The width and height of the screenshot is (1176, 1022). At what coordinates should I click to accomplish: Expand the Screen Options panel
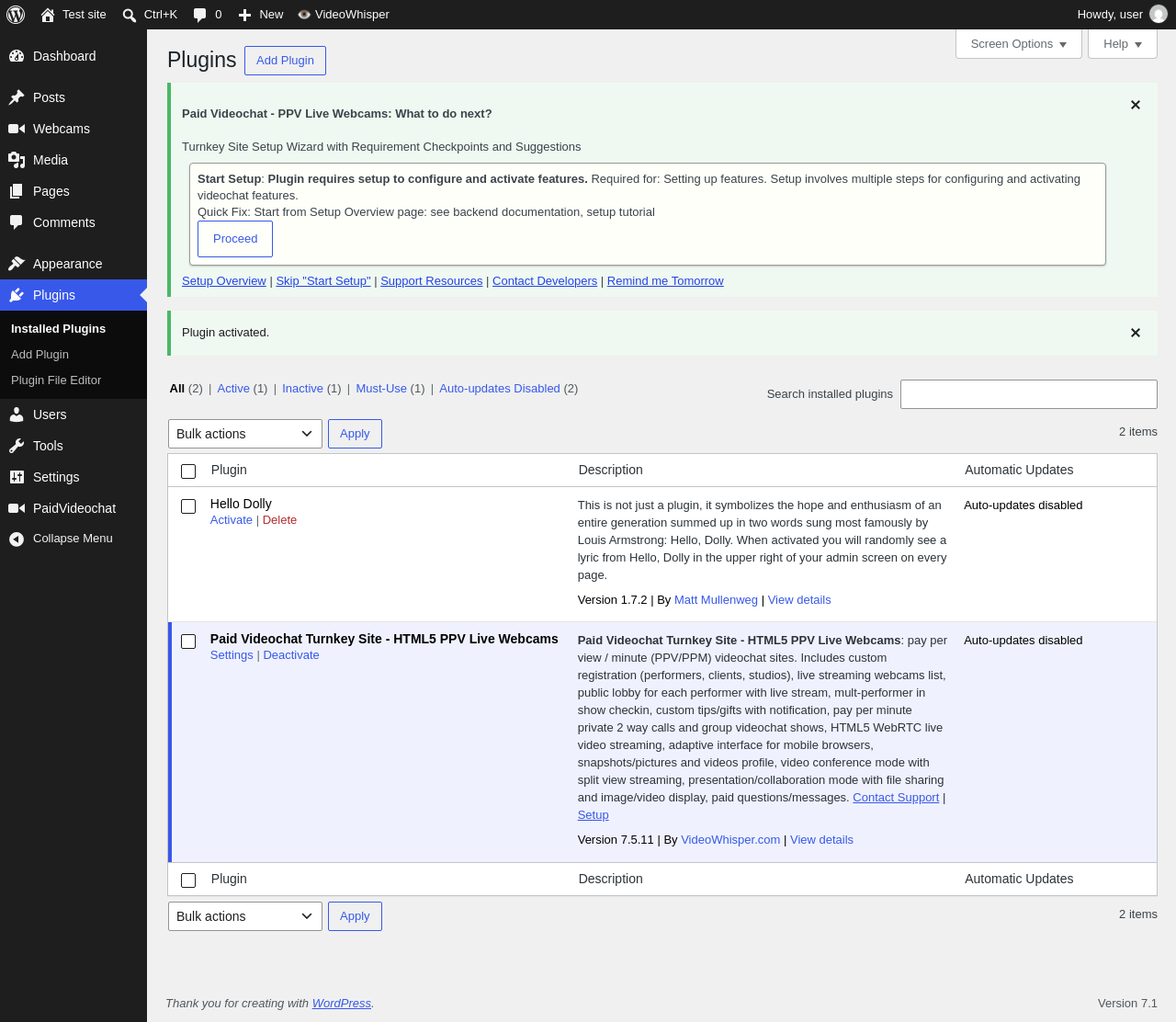1019,44
